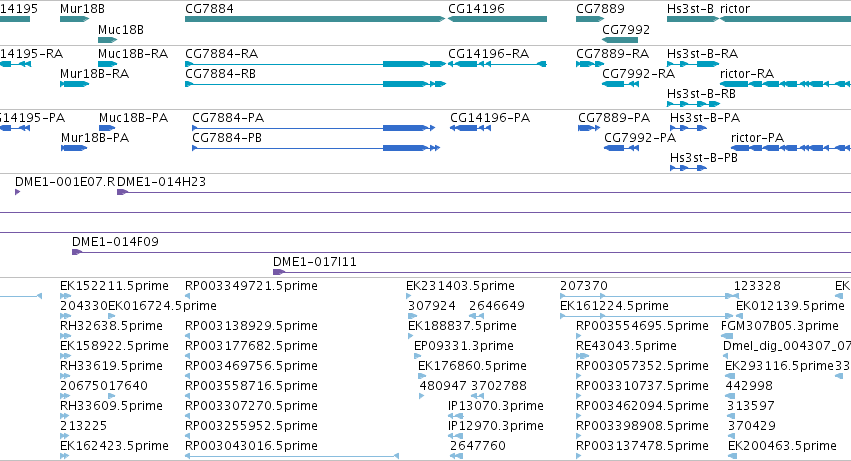
Task: Click the EK188837.5prime EST label
Action: click(462, 326)
